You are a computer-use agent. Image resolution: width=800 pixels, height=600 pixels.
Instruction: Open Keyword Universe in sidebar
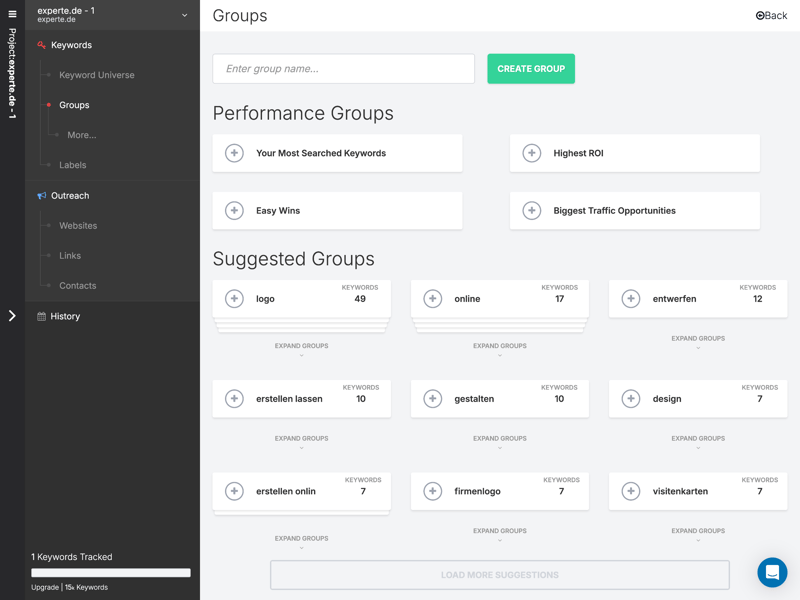click(x=96, y=75)
